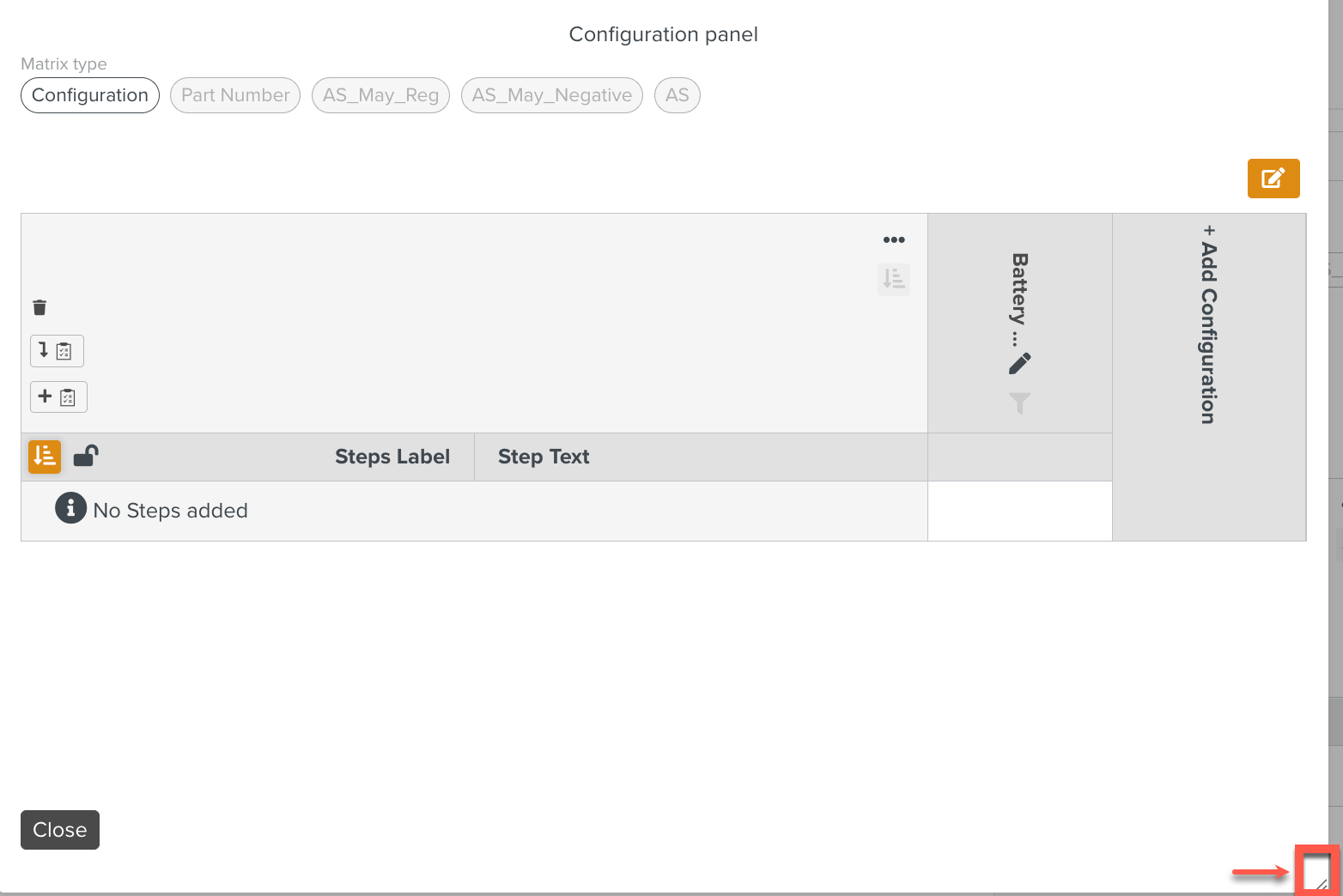Click Add Configuration column
The height and width of the screenshot is (896, 1343).
1209,326
